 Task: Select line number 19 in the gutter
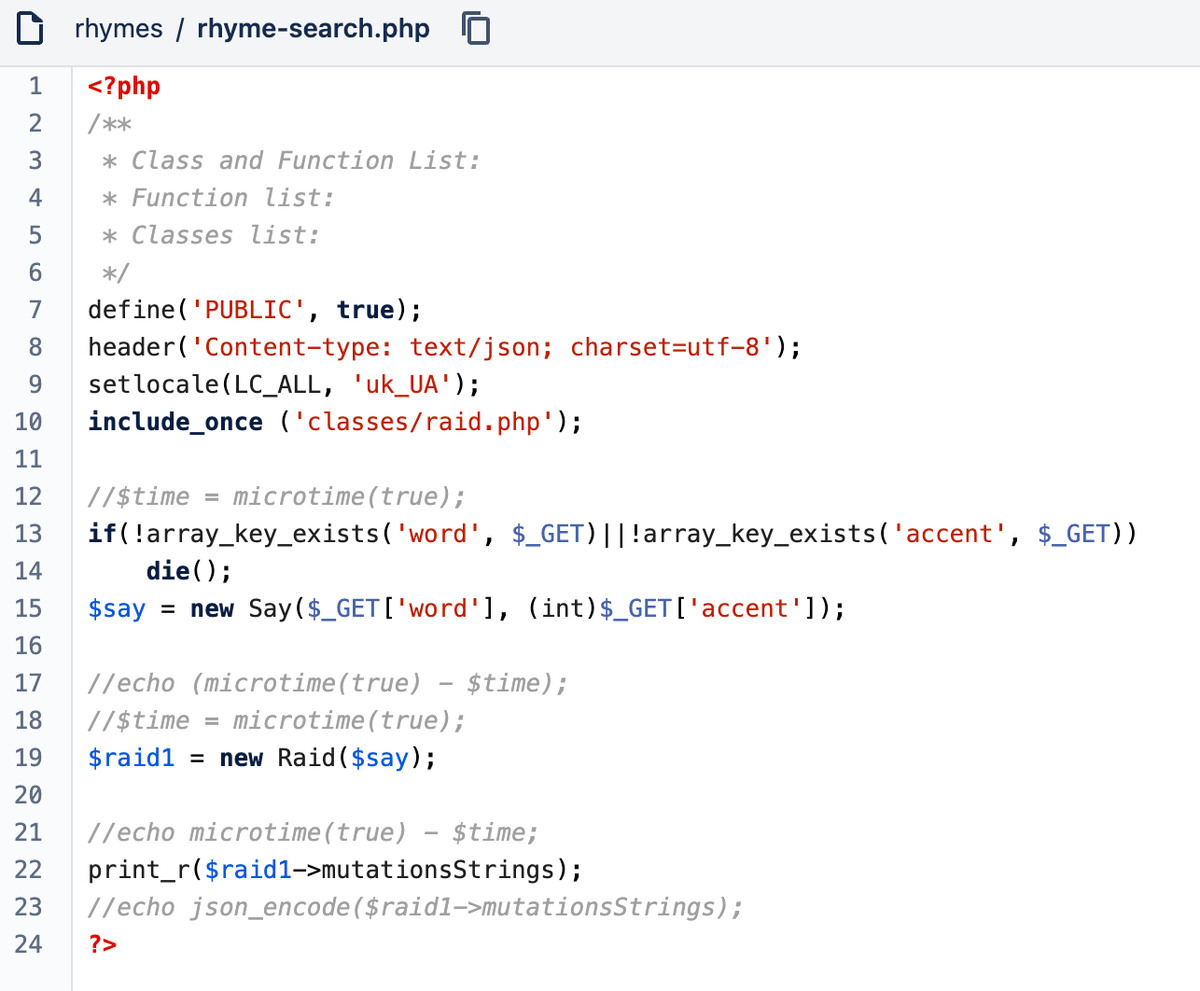pos(29,758)
